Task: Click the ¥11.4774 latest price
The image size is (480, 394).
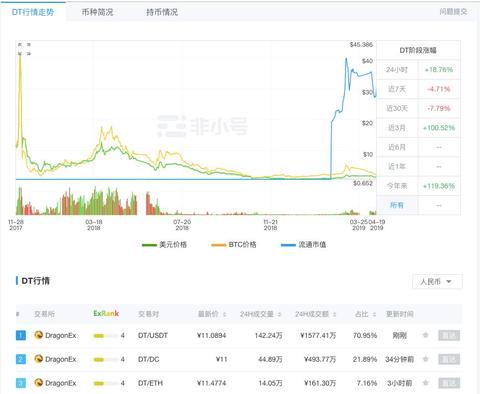Action: point(211,383)
